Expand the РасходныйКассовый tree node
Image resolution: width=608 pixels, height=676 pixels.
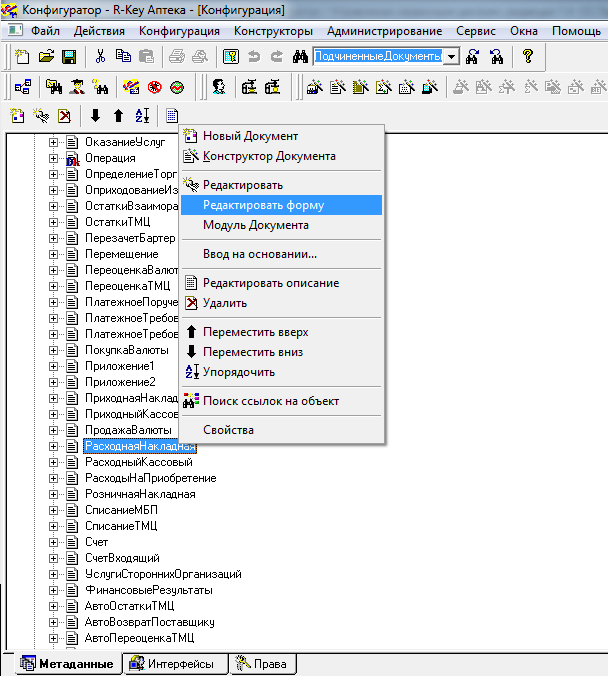pyautogui.click(x=54, y=462)
